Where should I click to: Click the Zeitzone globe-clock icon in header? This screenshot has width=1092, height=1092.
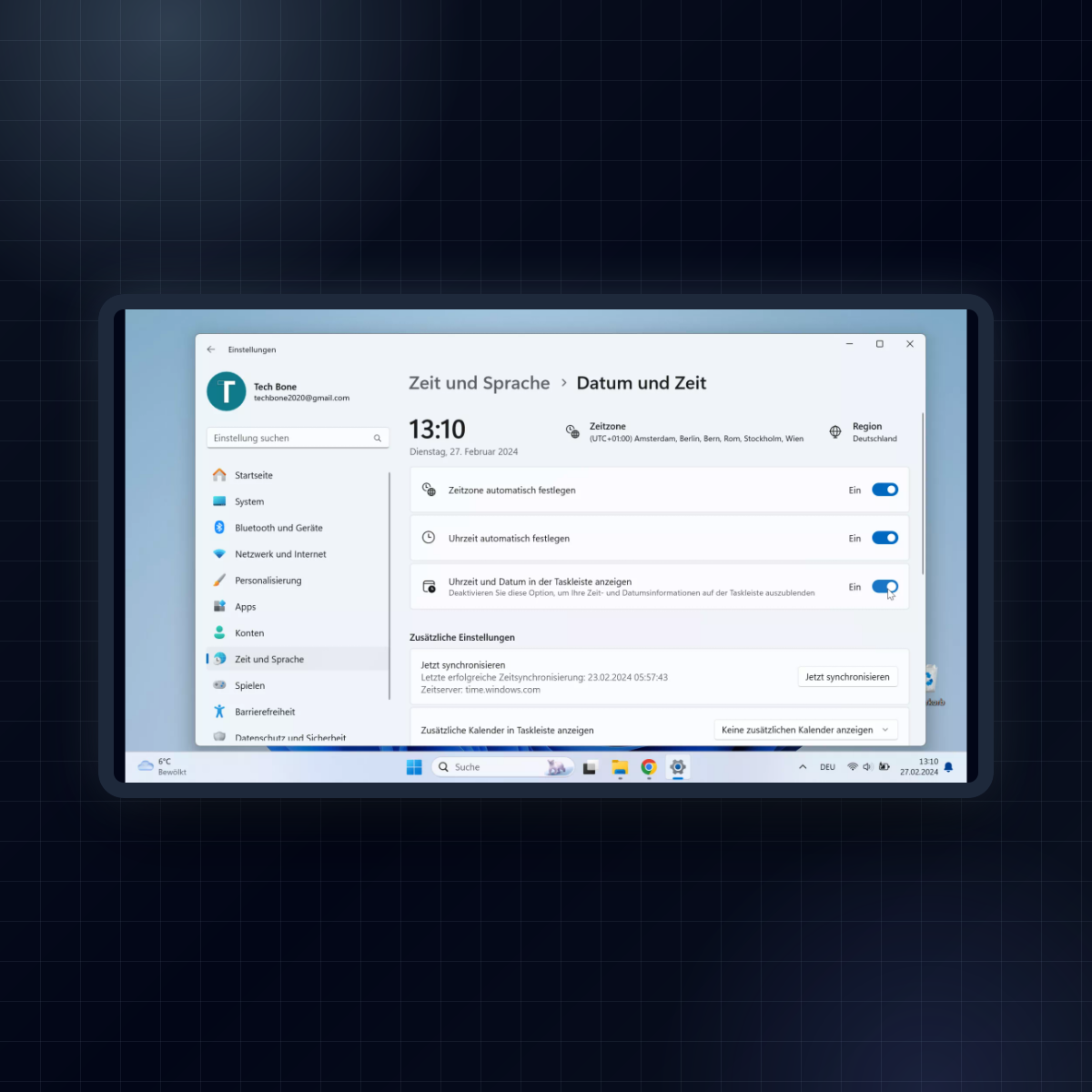tap(572, 431)
